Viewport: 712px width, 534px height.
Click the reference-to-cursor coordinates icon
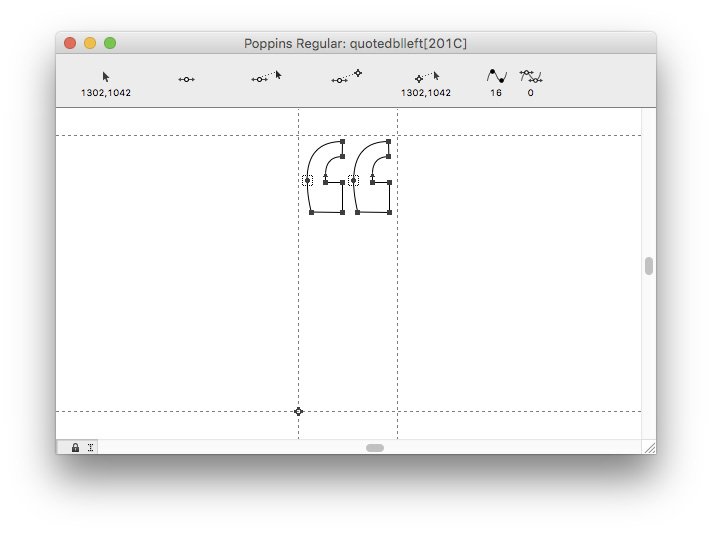(x=426, y=76)
